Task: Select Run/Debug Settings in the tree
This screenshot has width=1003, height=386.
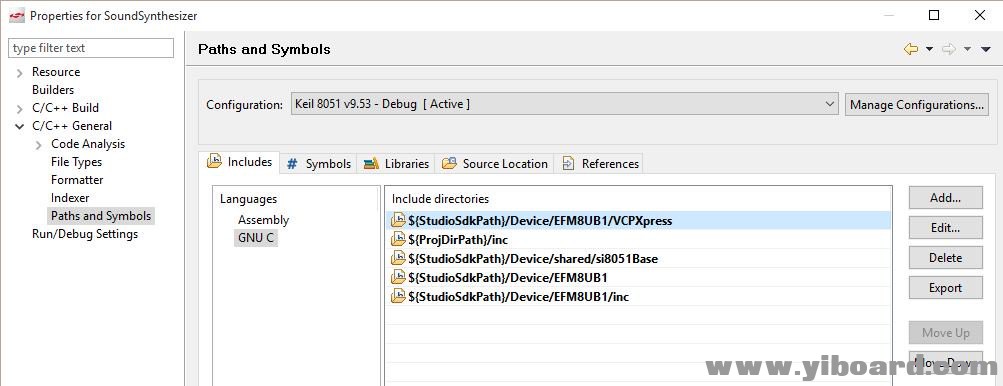Action: 84,234
